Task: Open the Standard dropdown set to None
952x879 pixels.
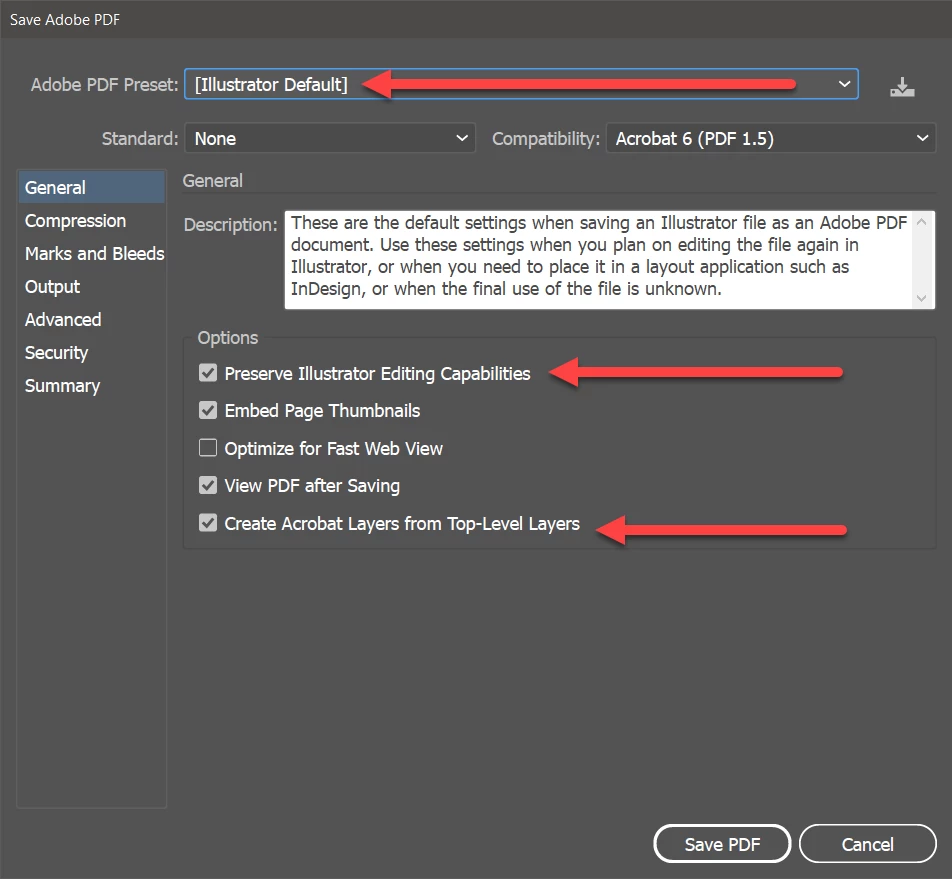Action: pos(330,138)
